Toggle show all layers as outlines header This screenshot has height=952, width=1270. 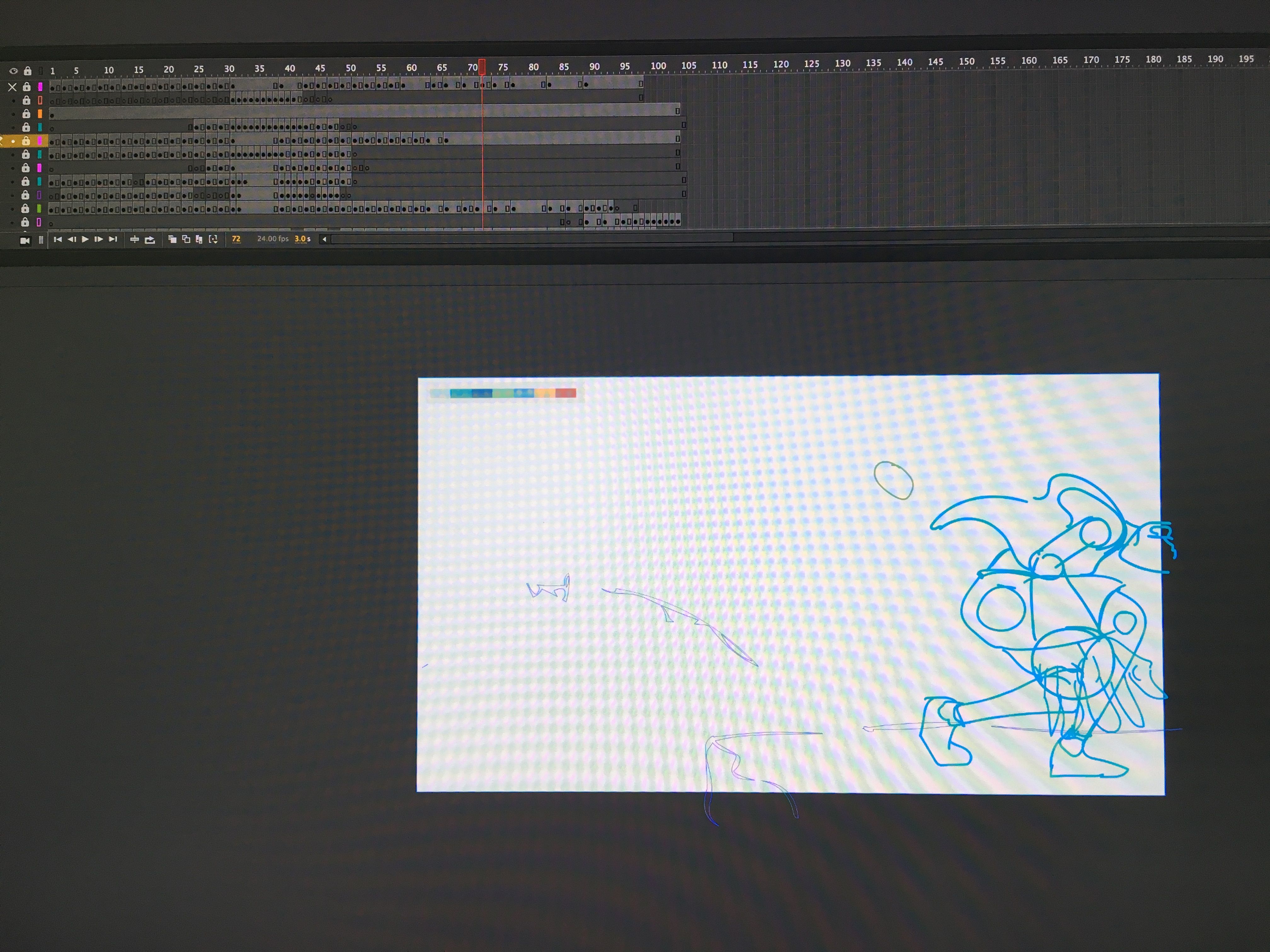pyautogui.click(x=41, y=71)
